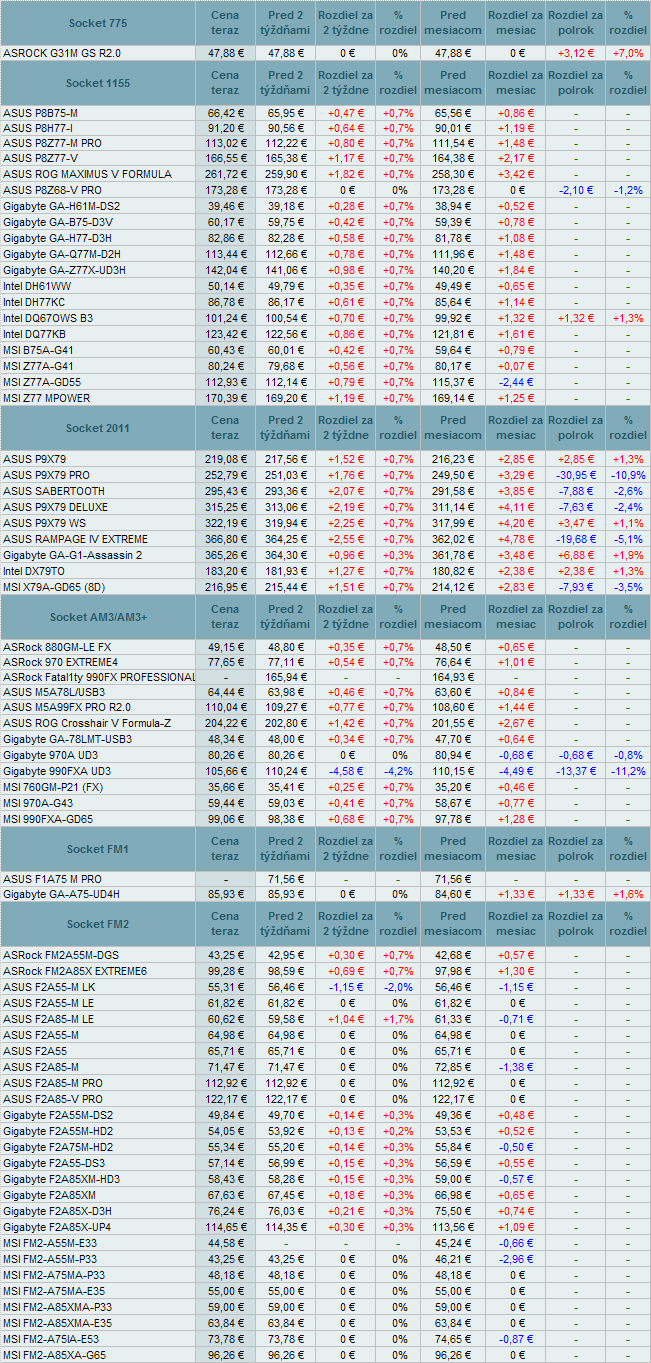This screenshot has width=651, height=1363.
Task: Select Intel DQ67OWS B3 product name
Action: tap(48, 318)
